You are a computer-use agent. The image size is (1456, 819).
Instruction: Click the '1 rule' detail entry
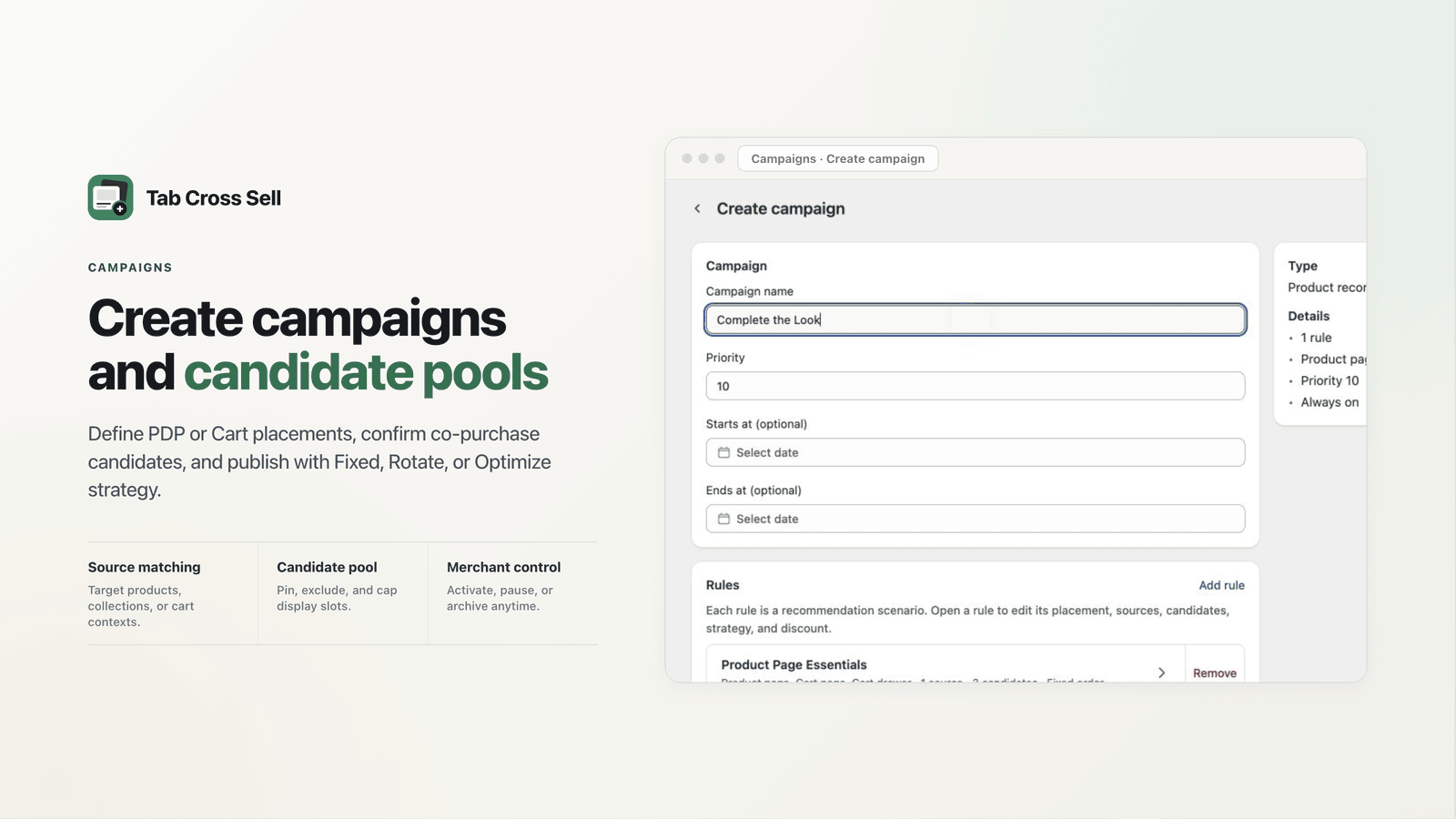[1316, 338]
